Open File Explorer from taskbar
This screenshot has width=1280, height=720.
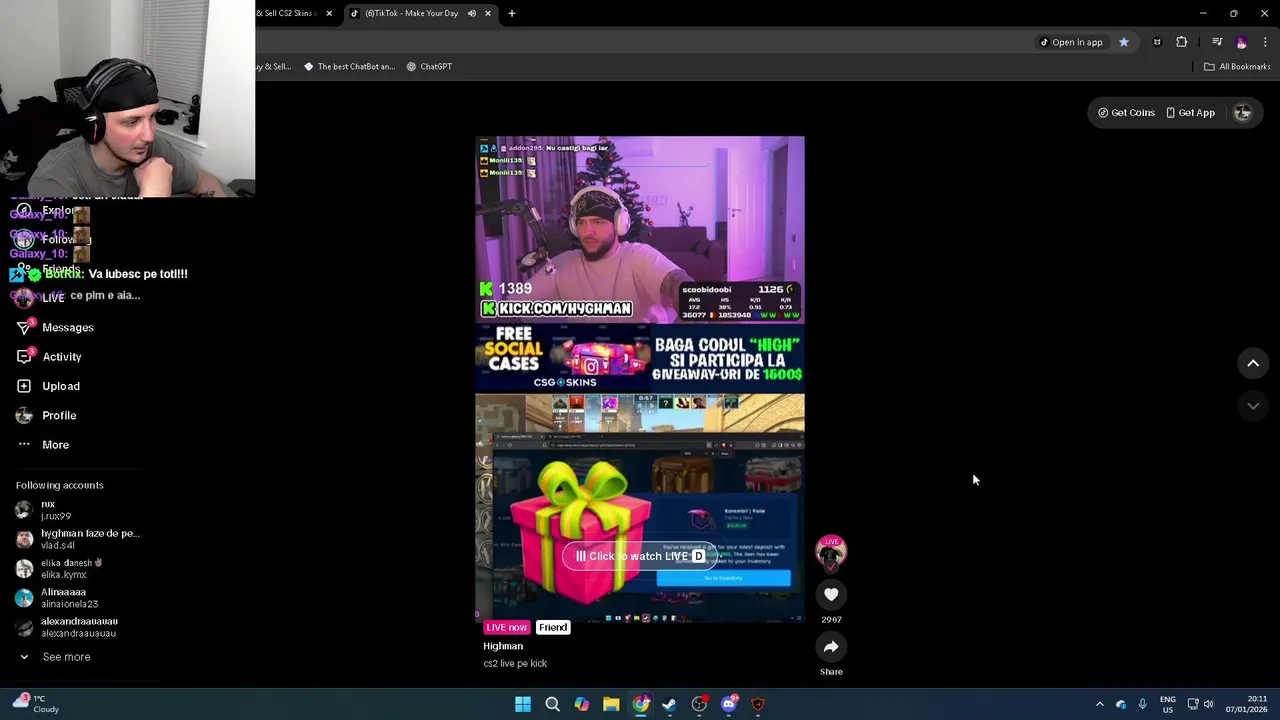click(611, 704)
